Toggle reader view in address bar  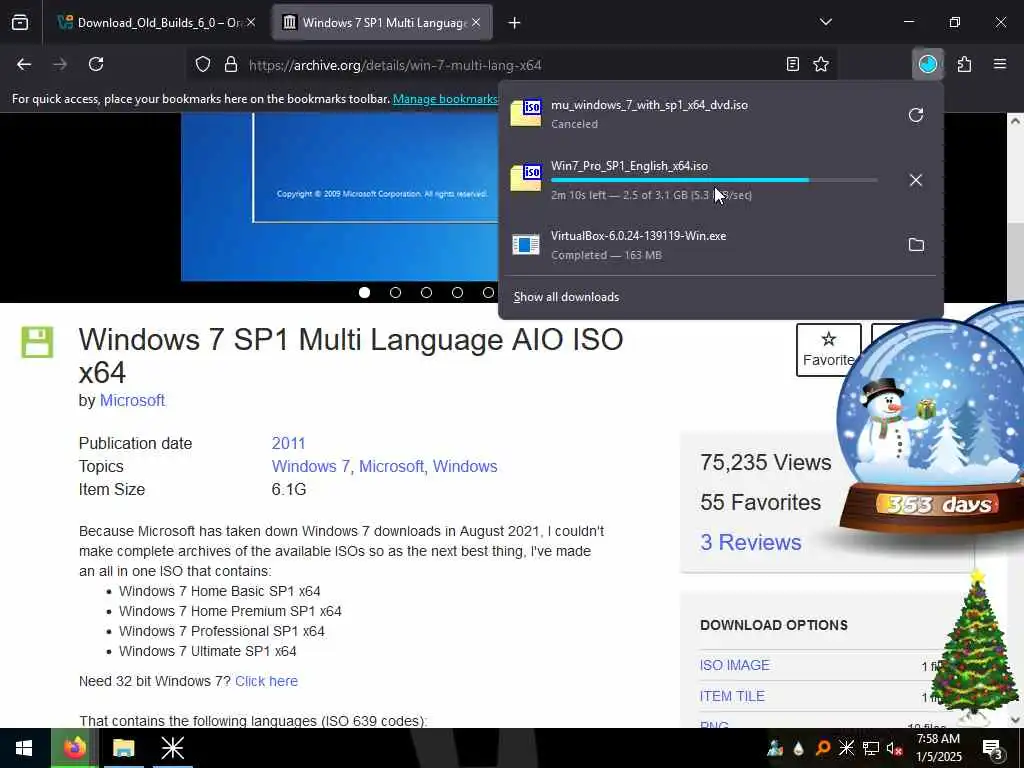point(792,64)
